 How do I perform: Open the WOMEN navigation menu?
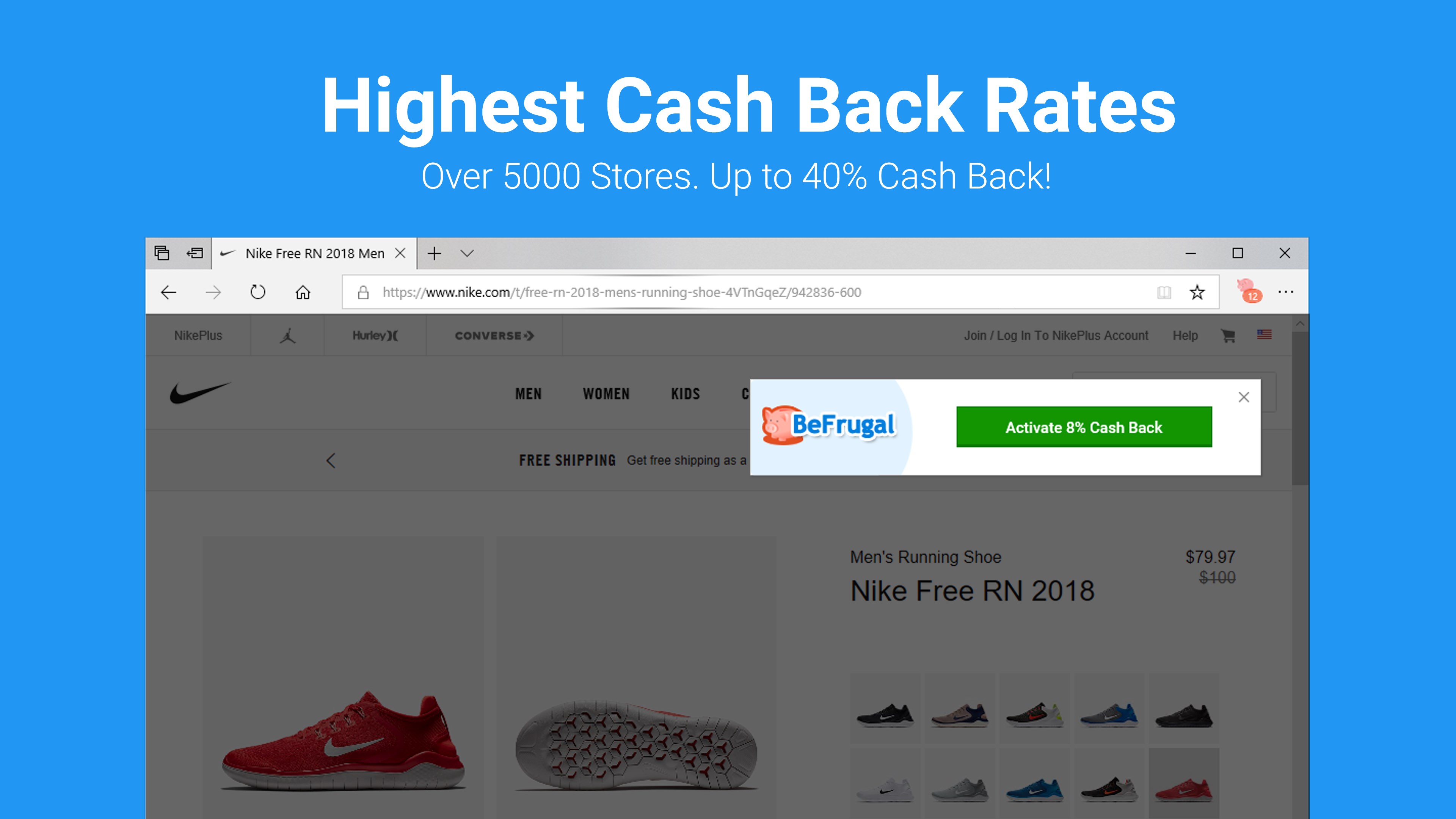(x=607, y=394)
